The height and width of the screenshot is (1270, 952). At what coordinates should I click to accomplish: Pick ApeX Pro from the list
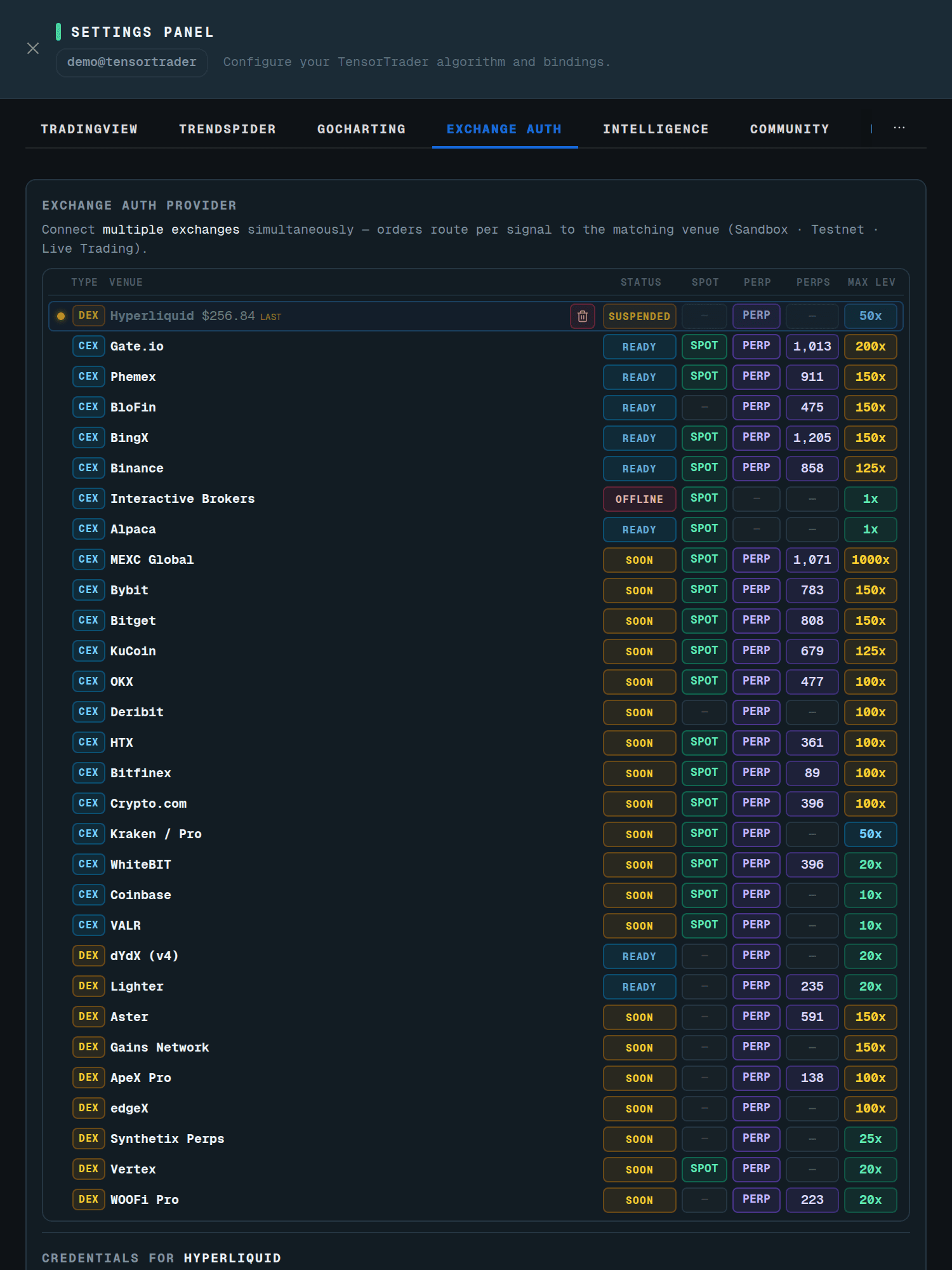476,1078
